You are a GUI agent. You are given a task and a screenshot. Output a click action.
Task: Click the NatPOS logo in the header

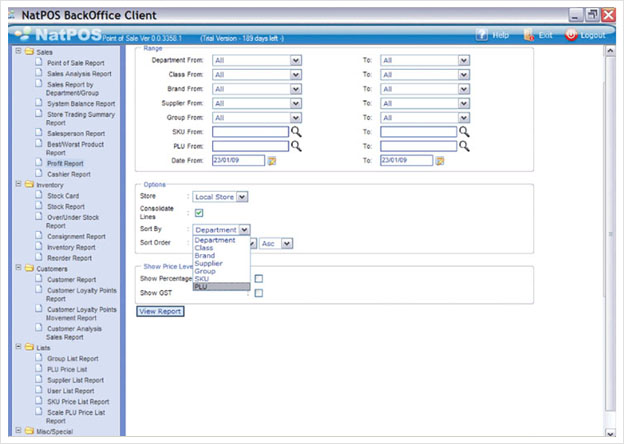click(58, 34)
